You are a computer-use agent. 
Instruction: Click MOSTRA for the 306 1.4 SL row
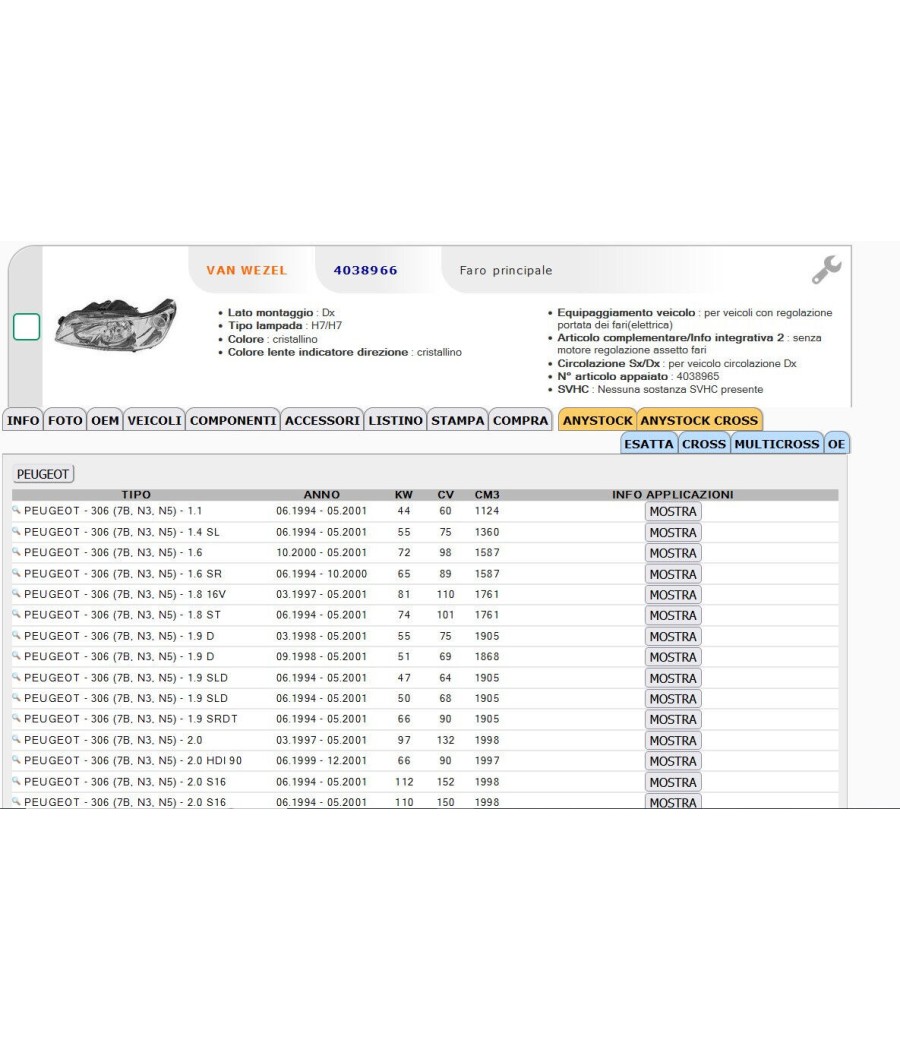673,532
